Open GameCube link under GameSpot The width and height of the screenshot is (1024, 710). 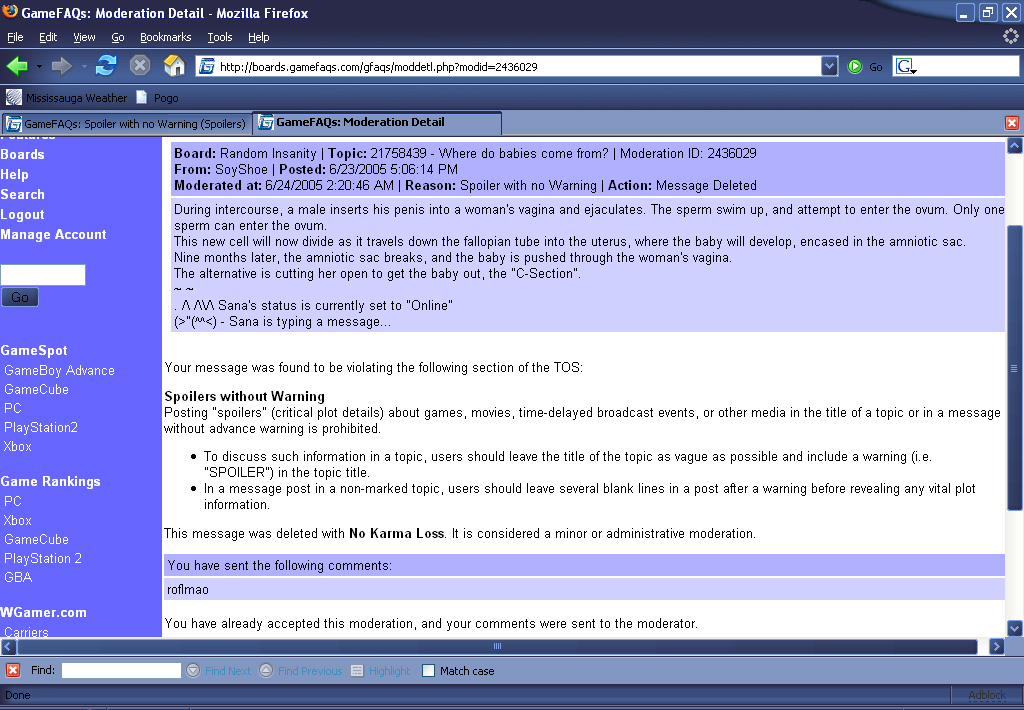[37, 389]
